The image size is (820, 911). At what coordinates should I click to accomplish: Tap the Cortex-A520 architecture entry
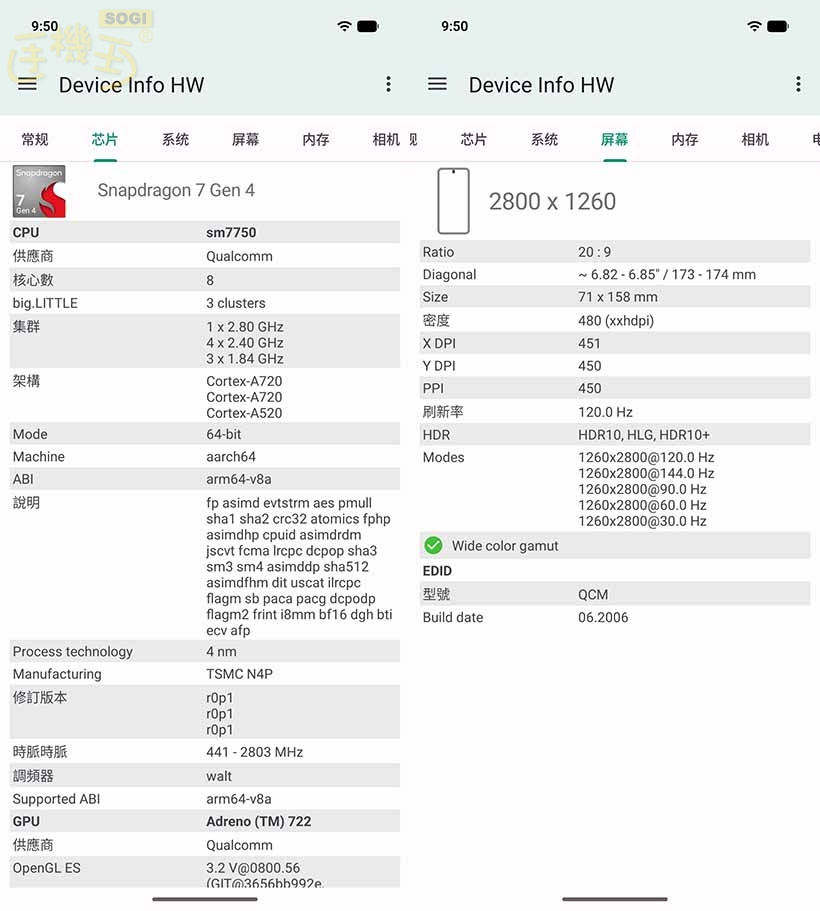(244, 413)
